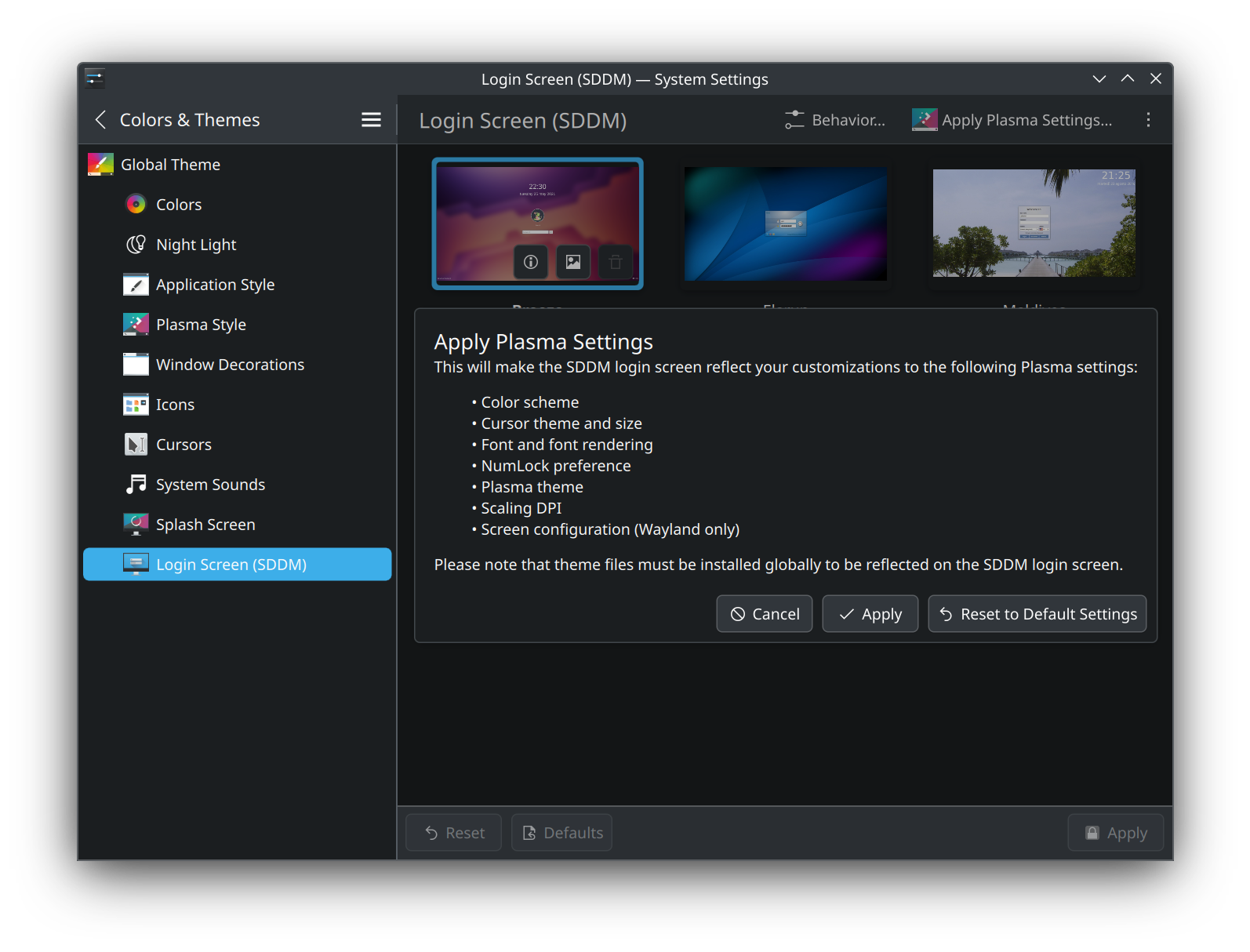
Task: Open Behavior settings from toolbar
Action: [x=835, y=120]
